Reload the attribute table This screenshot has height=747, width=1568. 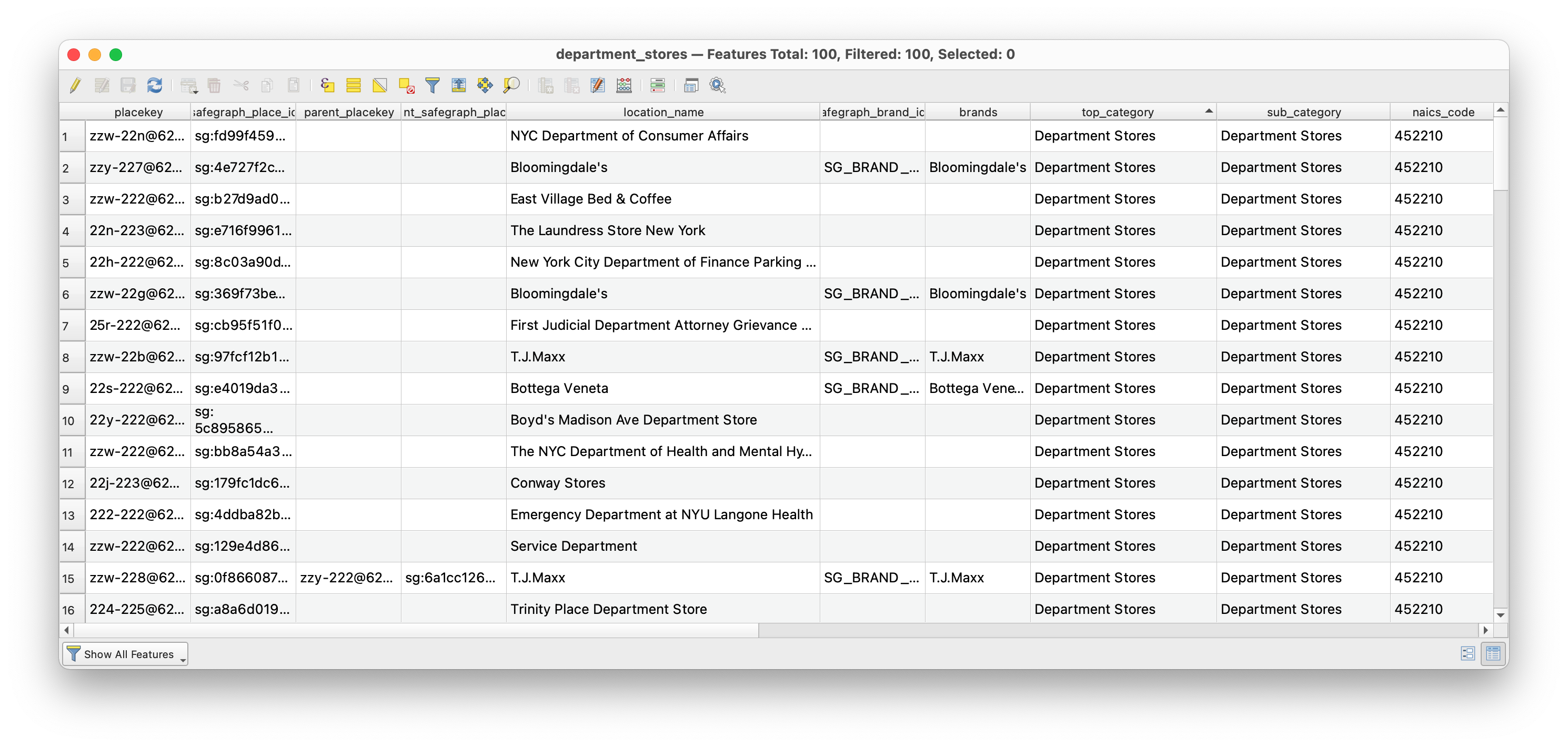point(155,85)
